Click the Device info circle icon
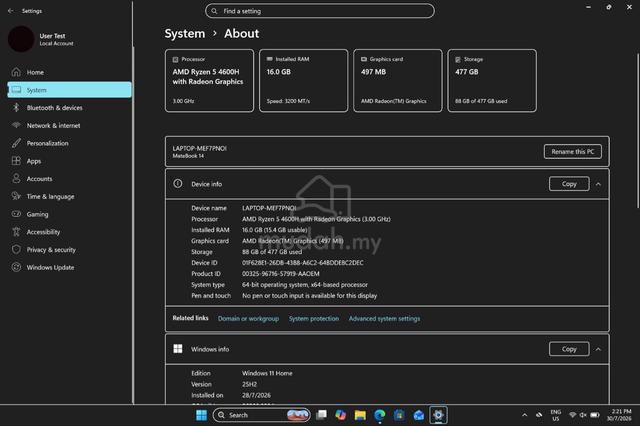The image size is (640, 426). tap(178, 184)
